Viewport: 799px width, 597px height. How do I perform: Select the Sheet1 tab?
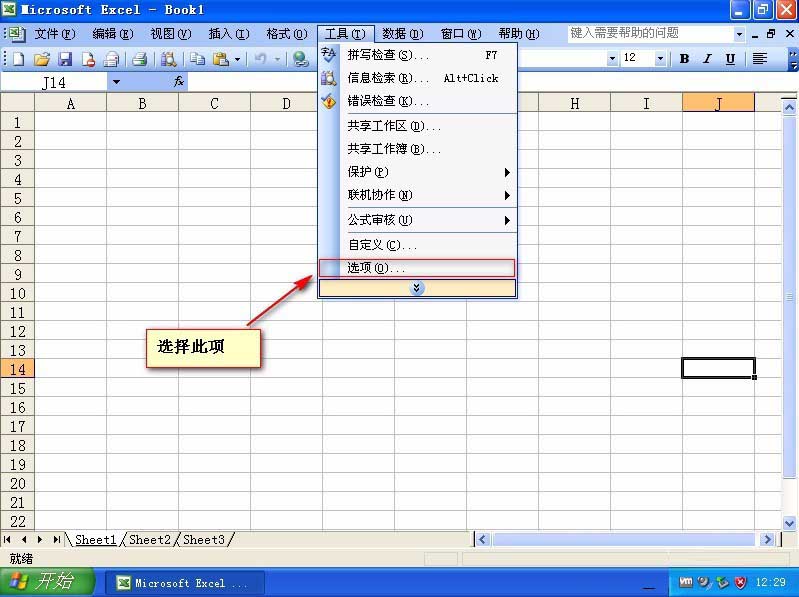point(95,539)
